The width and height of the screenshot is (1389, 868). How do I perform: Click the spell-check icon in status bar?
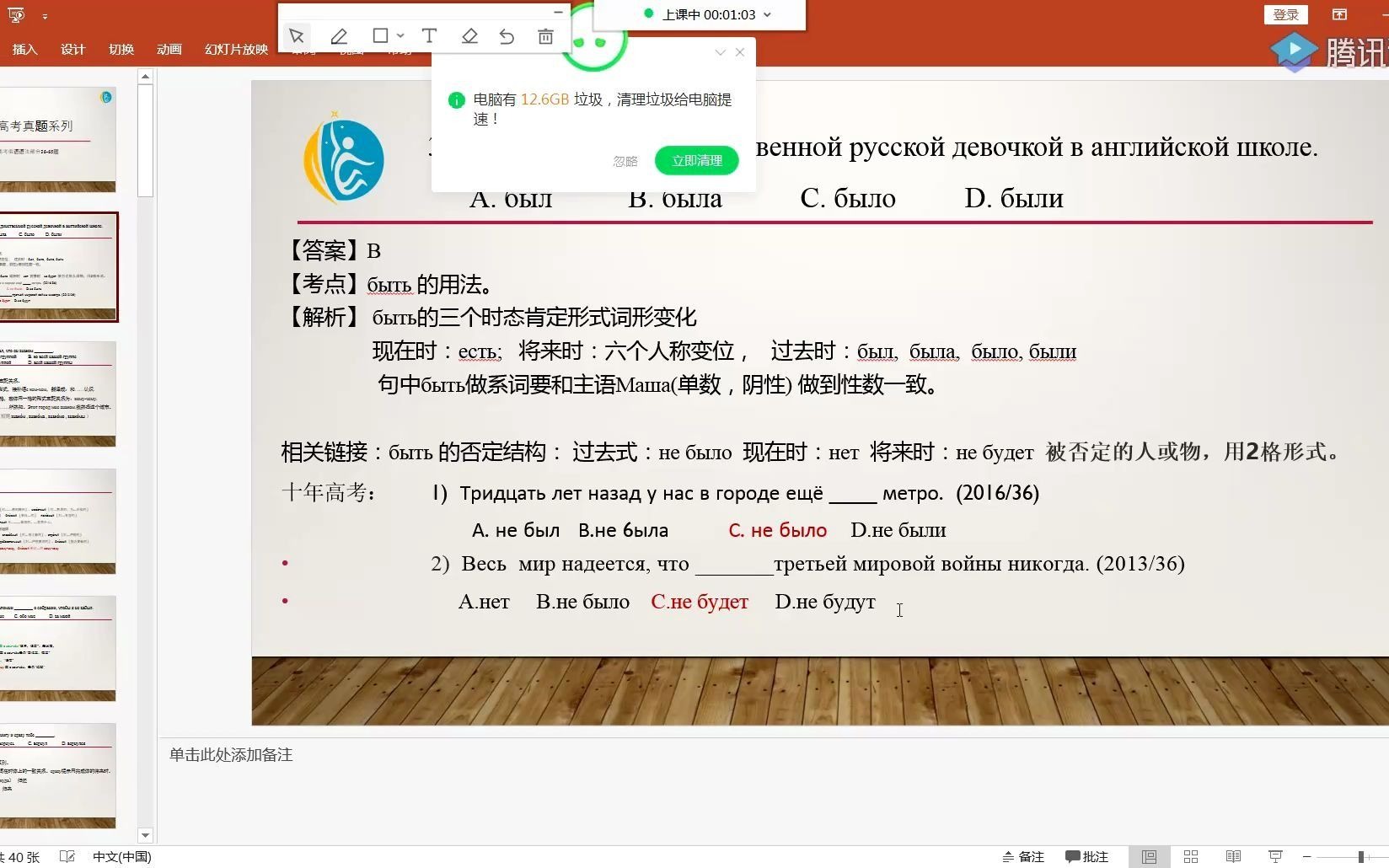tap(67, 857)
